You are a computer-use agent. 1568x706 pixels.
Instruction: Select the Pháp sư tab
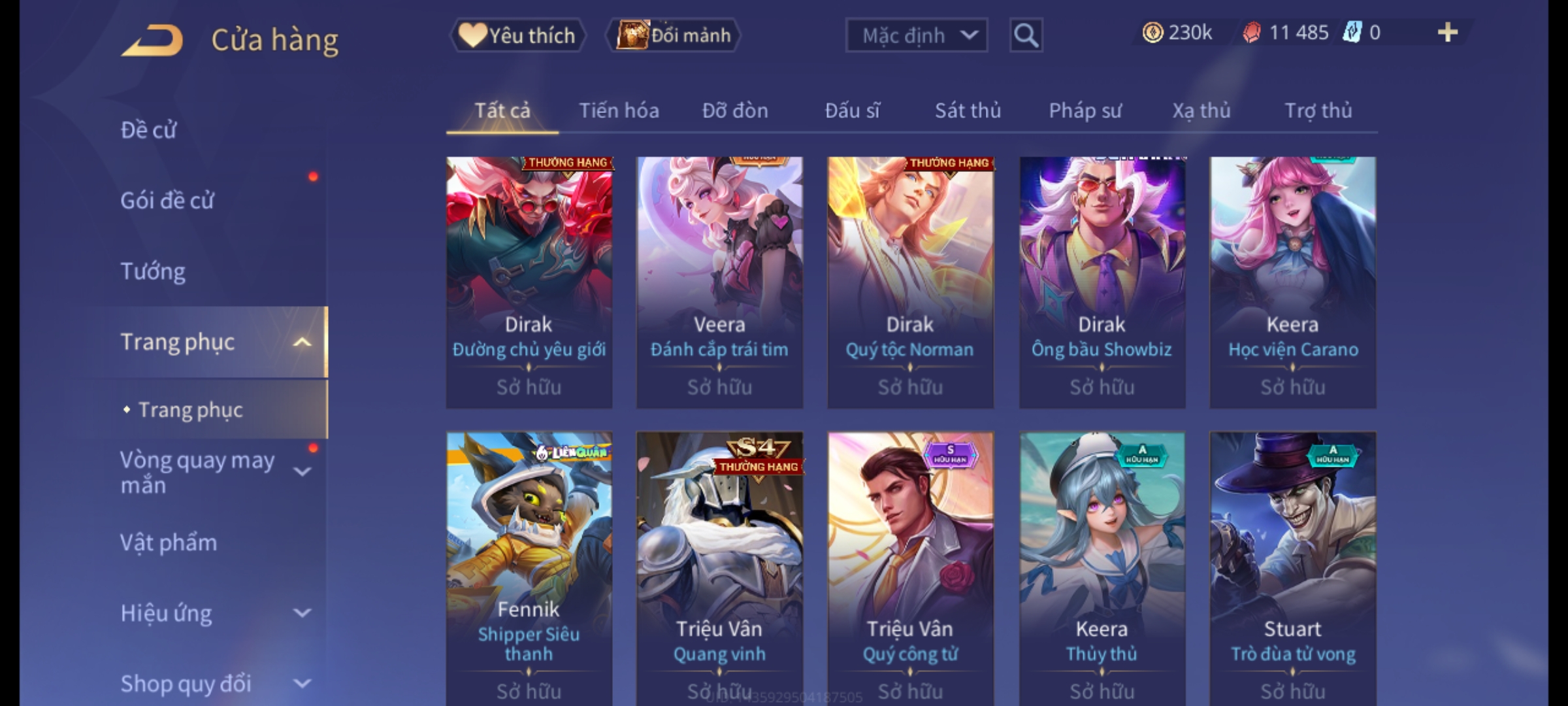coord(1085,110)
